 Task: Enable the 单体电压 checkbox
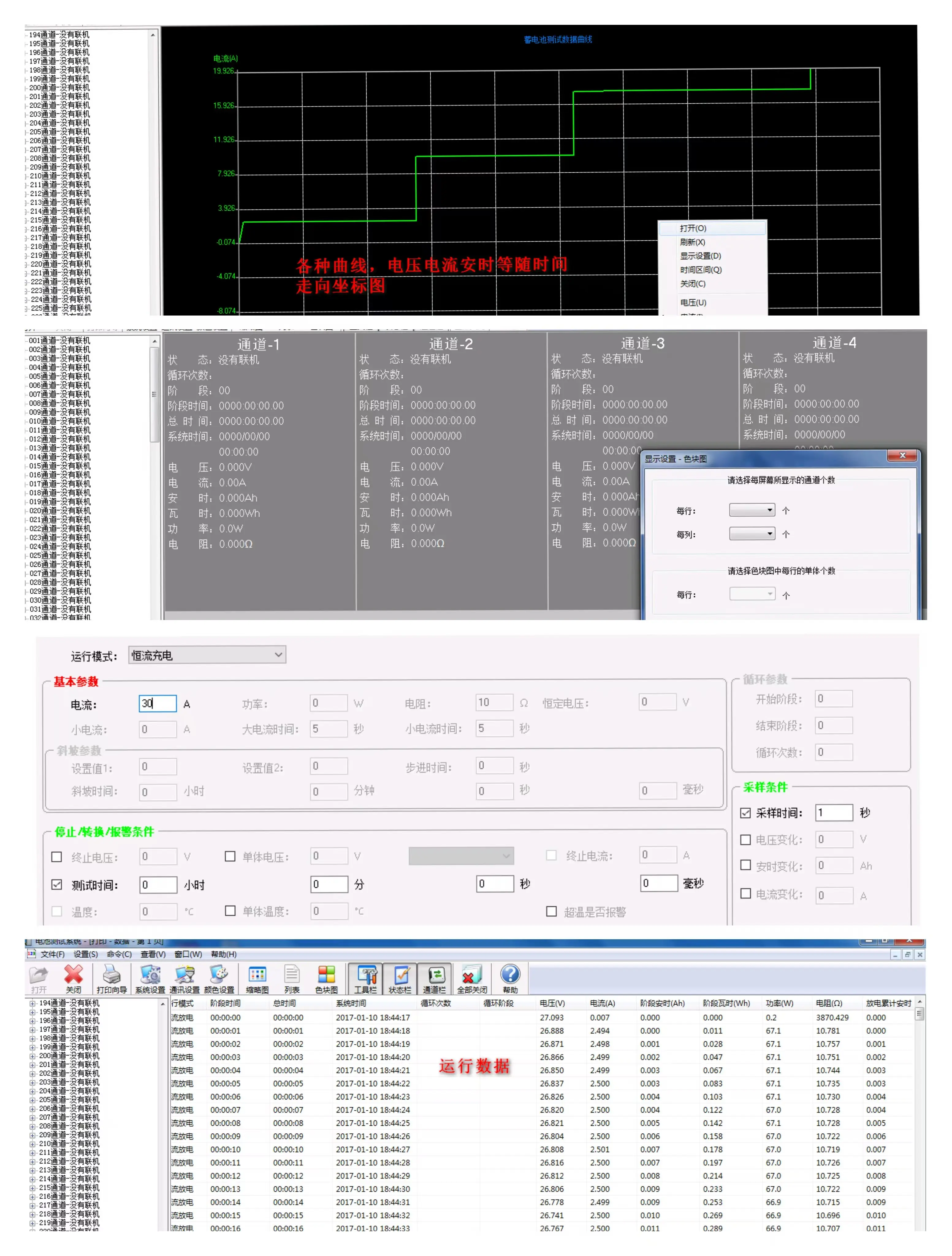point(230,856)
